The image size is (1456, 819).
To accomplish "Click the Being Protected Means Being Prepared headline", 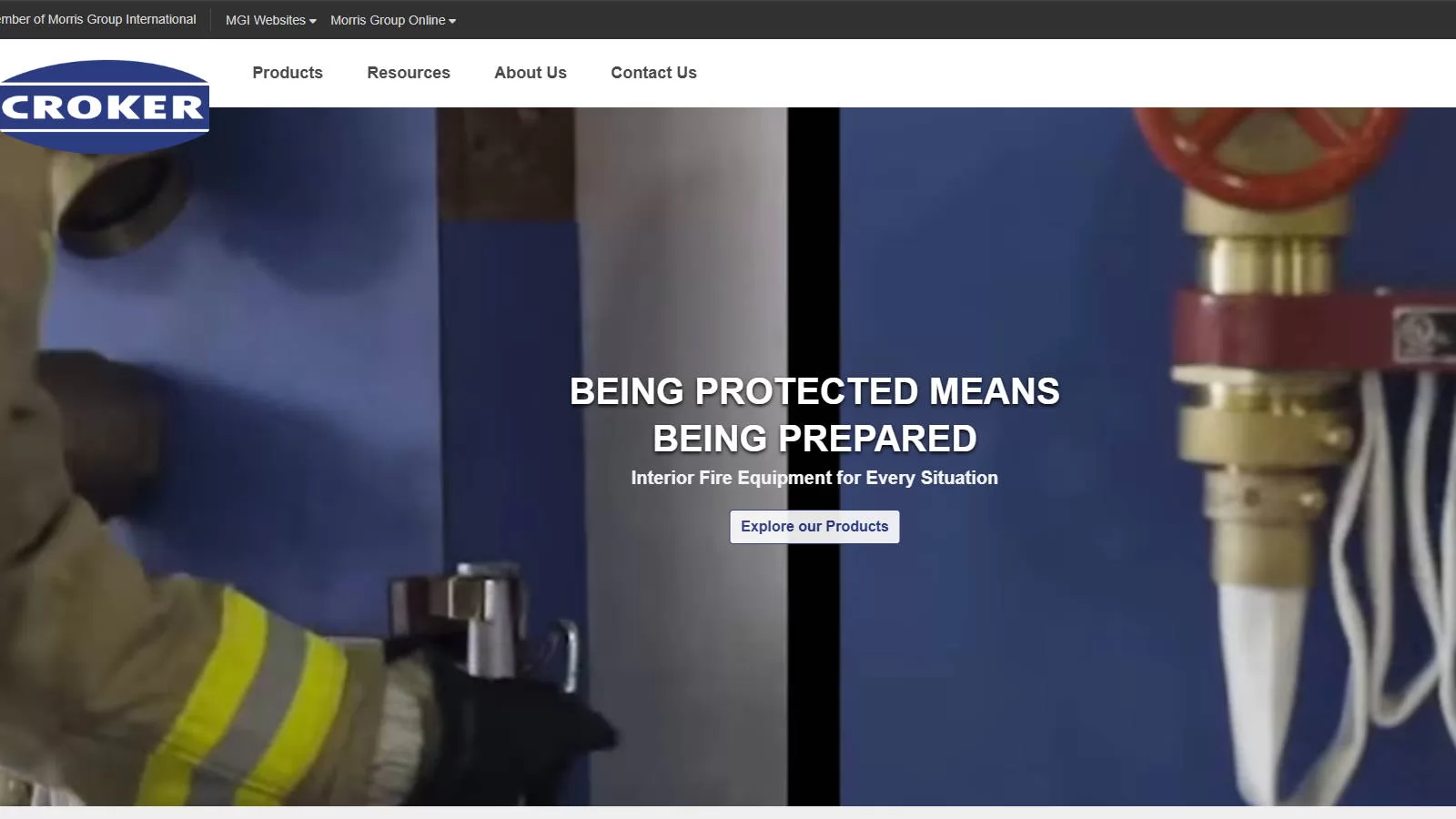I will [x=814, y=415].
